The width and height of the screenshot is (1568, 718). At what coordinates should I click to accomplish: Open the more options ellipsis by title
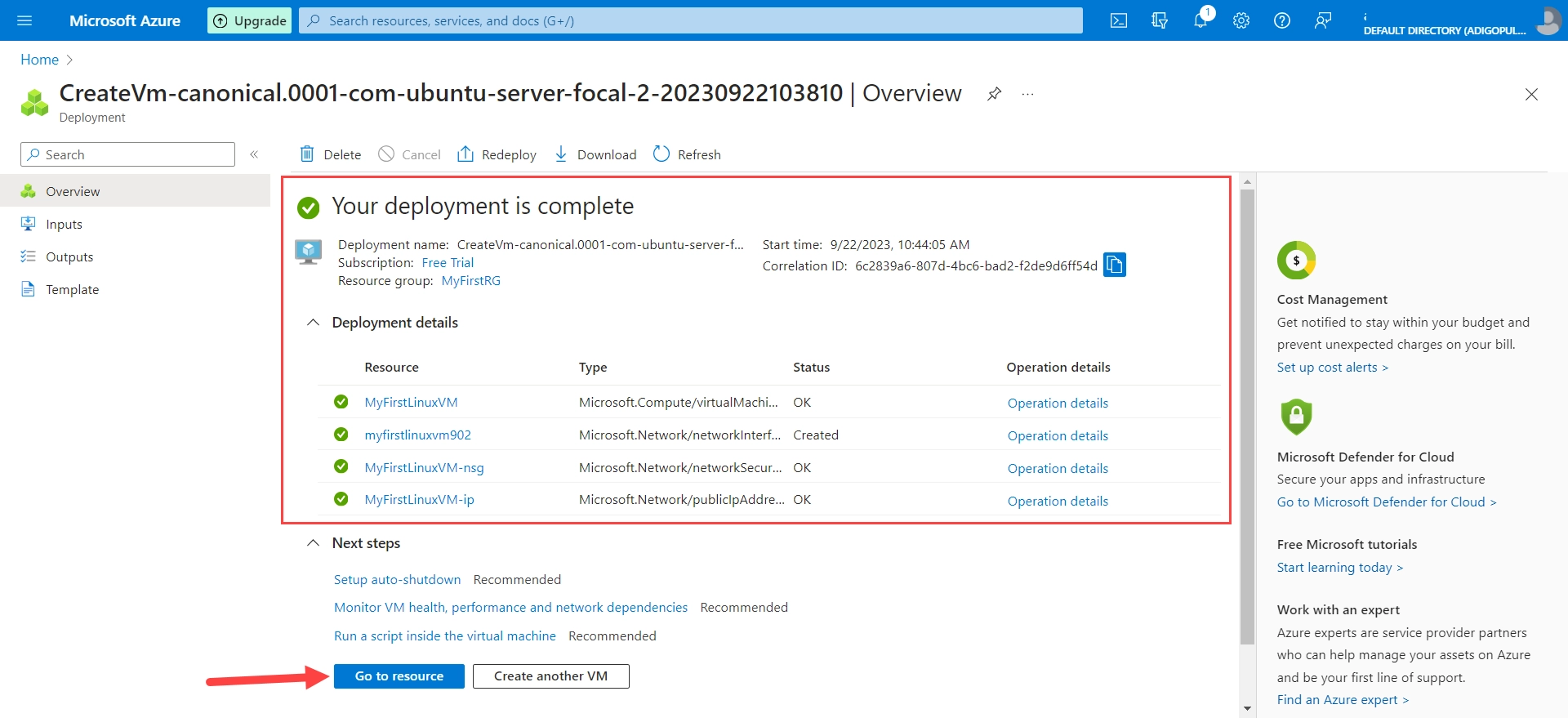1027,94
